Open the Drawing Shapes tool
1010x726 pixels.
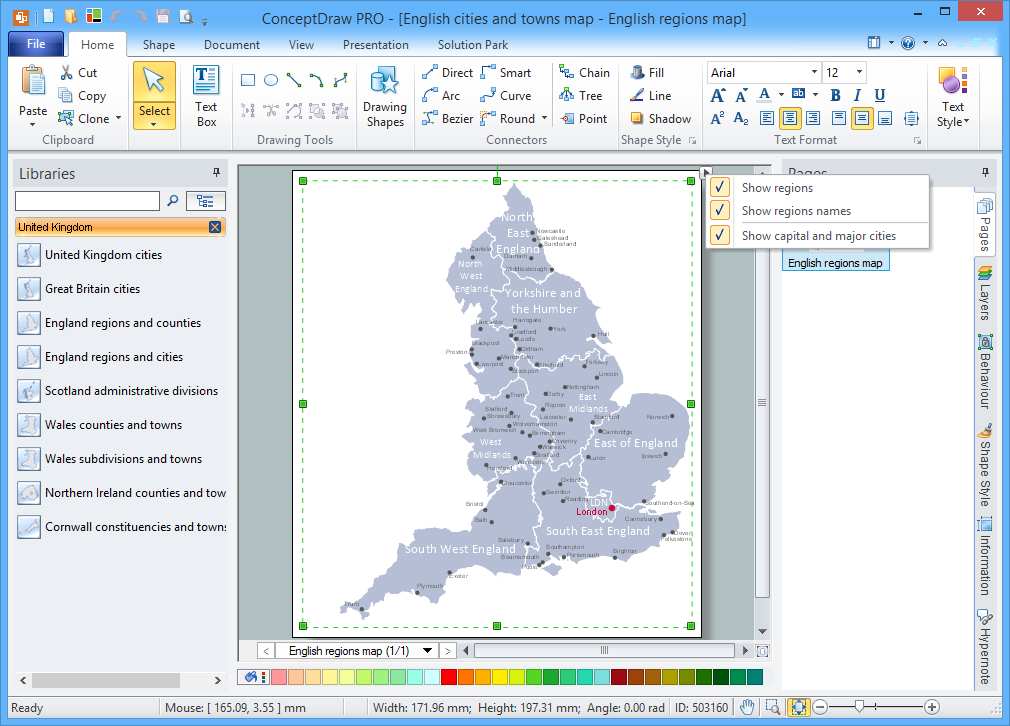pyautogui.click(x=384, y=96)
